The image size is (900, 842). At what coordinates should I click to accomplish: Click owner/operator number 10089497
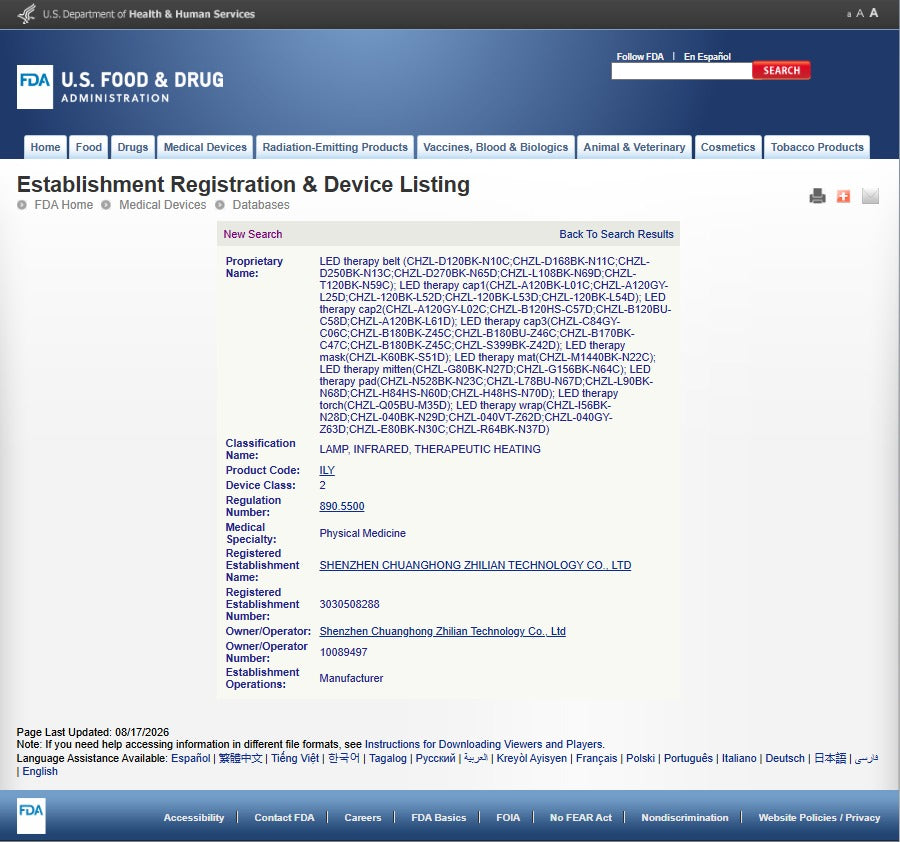(x=343, y=653)
